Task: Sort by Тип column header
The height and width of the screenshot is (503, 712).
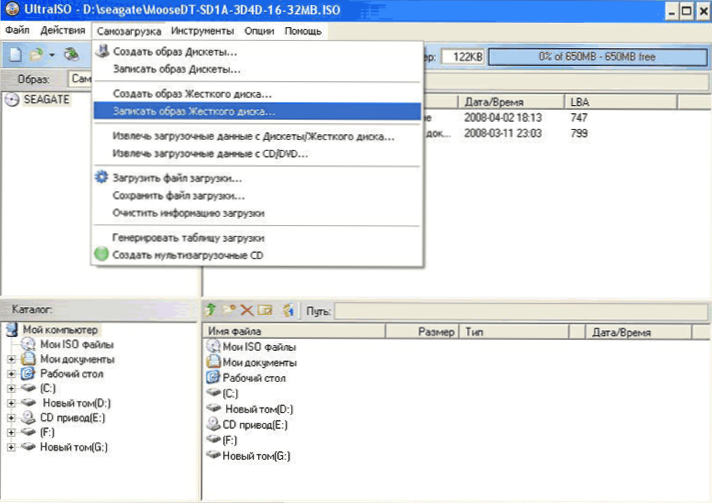Action: (x=514, y=332)
